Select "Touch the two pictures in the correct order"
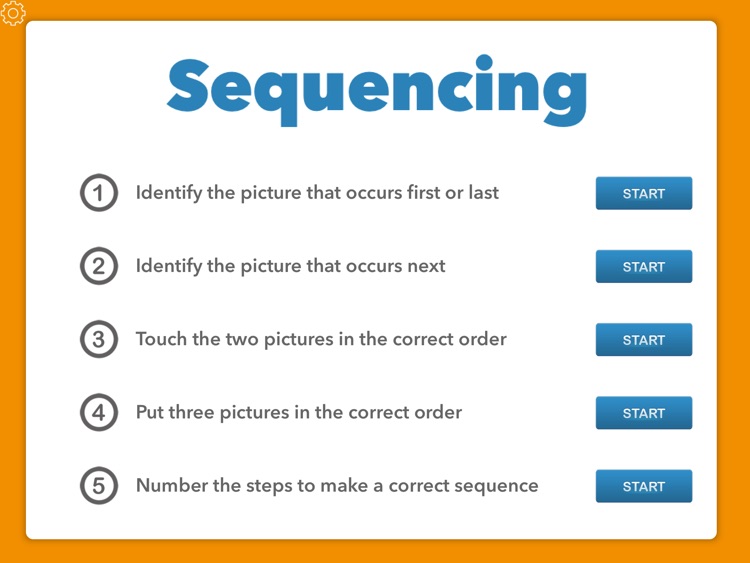750x563 pixels. (x=321, y=339)
